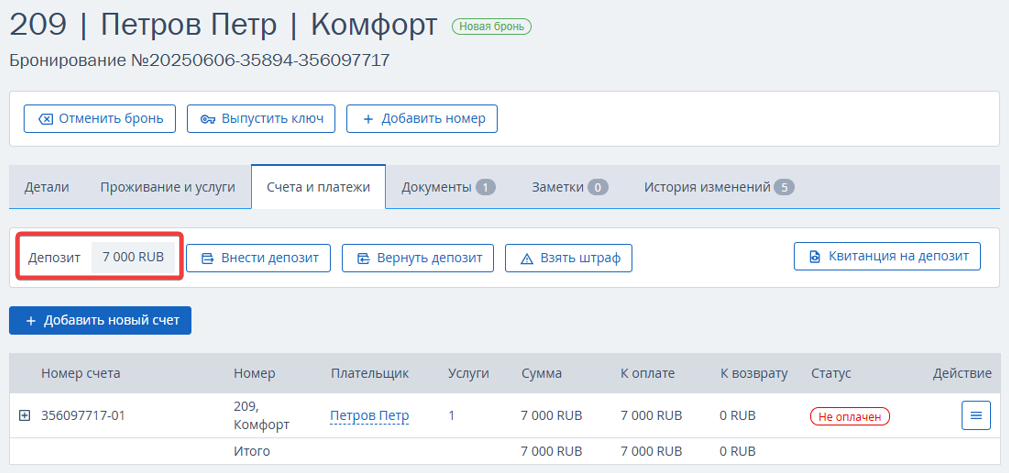
Task: Click the deposit amount field 7 000 RUB
Action: click(133, 257)
